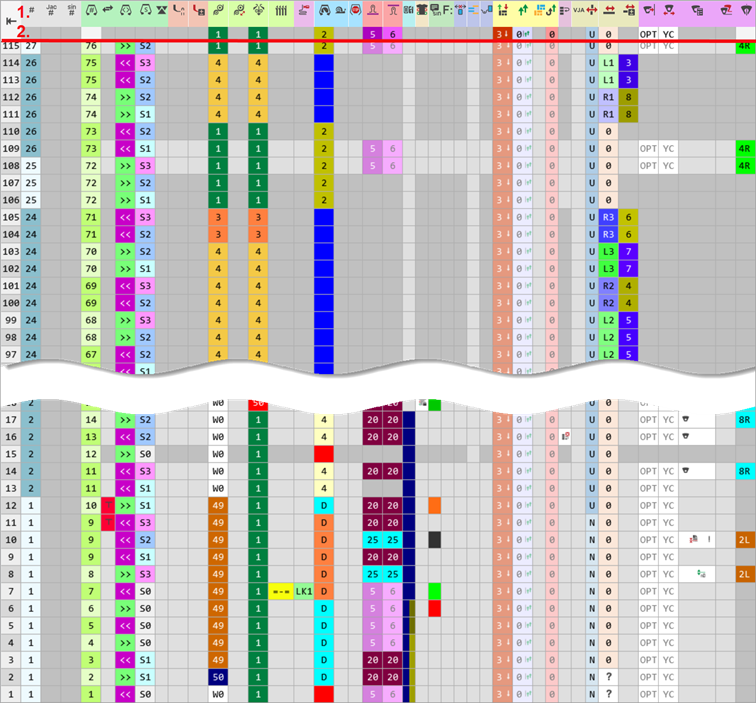Select row number 115 in the row header

[11, 47]
